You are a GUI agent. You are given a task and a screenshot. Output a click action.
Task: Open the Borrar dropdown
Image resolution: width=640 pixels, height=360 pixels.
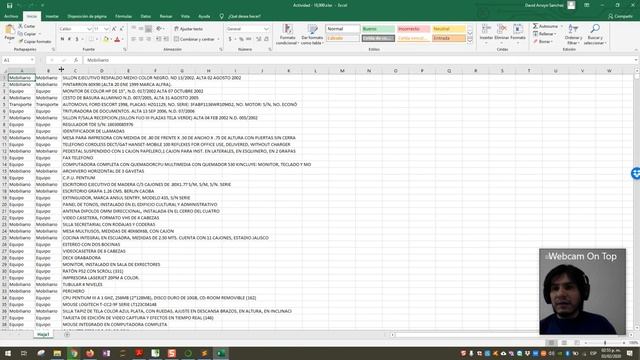tap(543, 42)
